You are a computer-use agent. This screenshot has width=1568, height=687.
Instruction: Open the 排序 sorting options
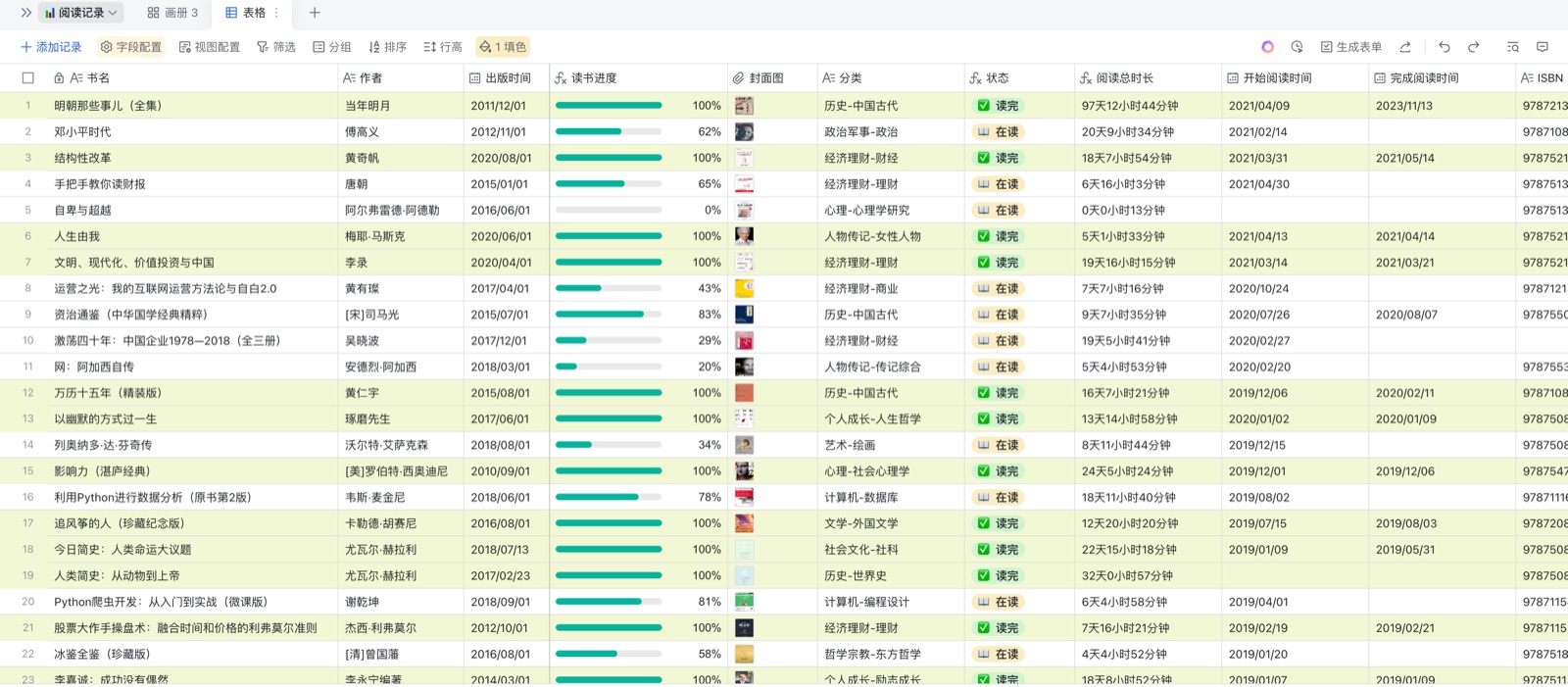click(387, 47)
